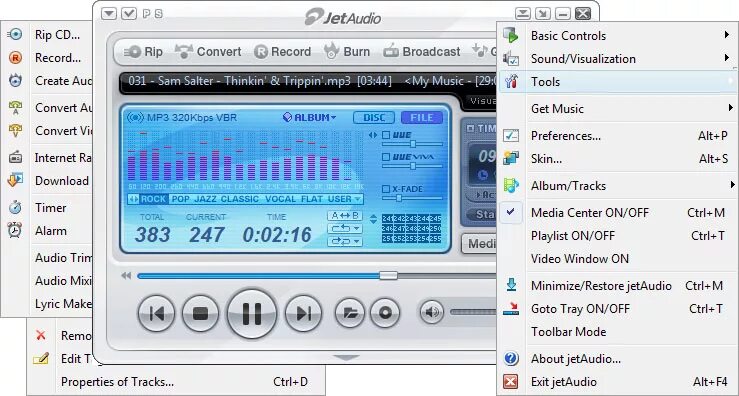
Task: Click the blue question mark About icon
Action: (x=510, y=359)
